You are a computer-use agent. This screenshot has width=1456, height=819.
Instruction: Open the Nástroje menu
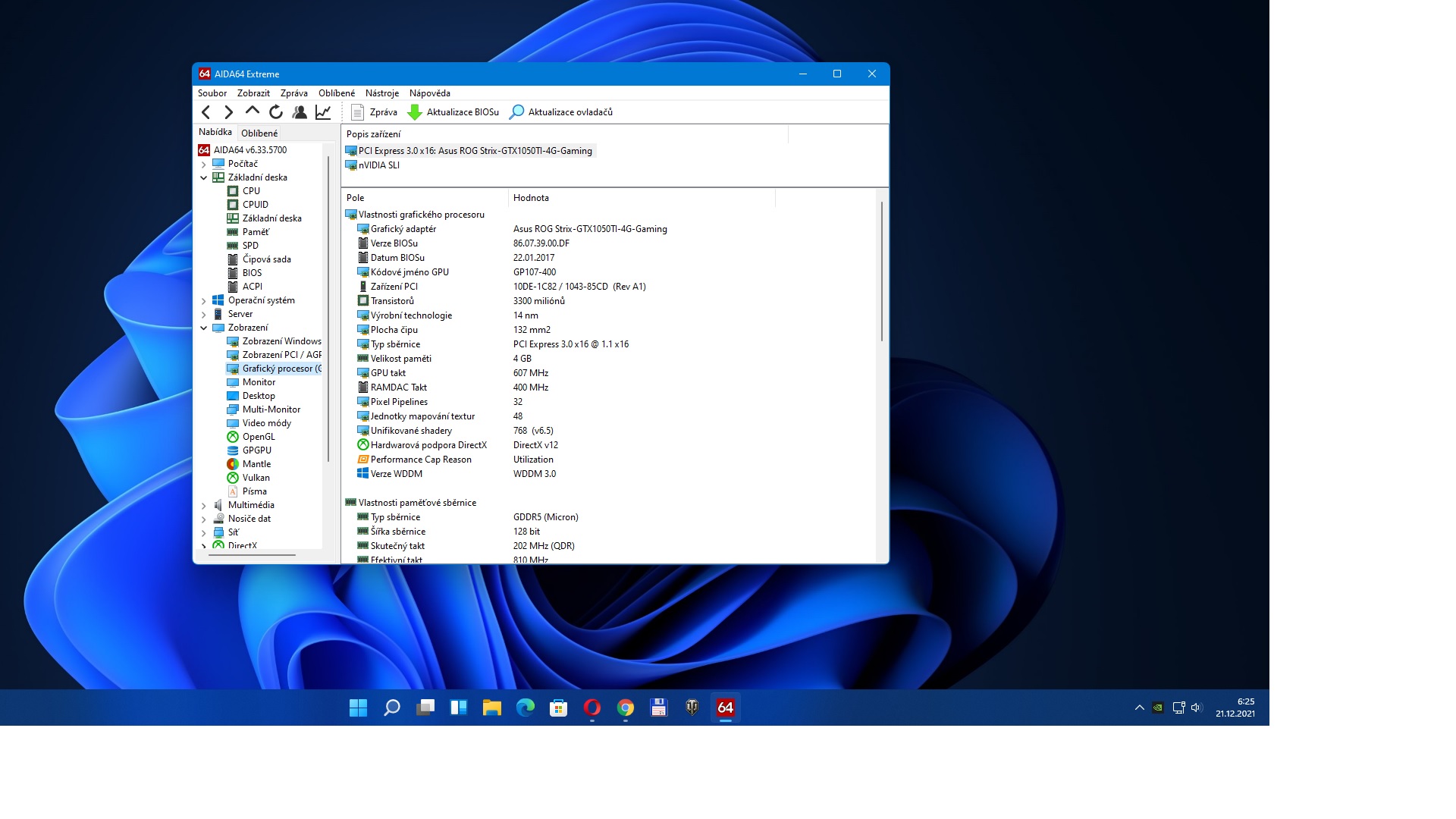pyautogui.click(x=381, y=93)
